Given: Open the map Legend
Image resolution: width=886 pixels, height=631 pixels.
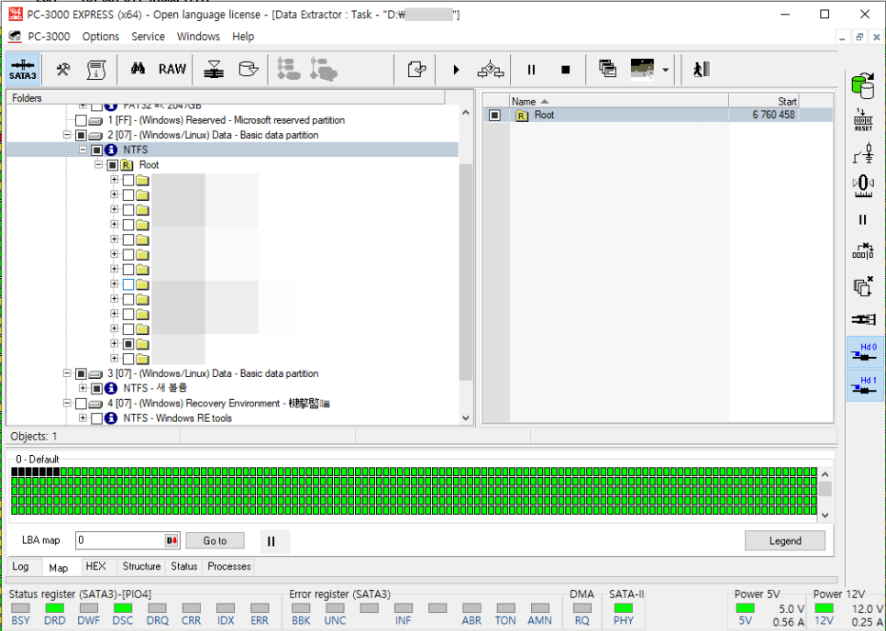Looking at the screenshot, I should [785, 541].
